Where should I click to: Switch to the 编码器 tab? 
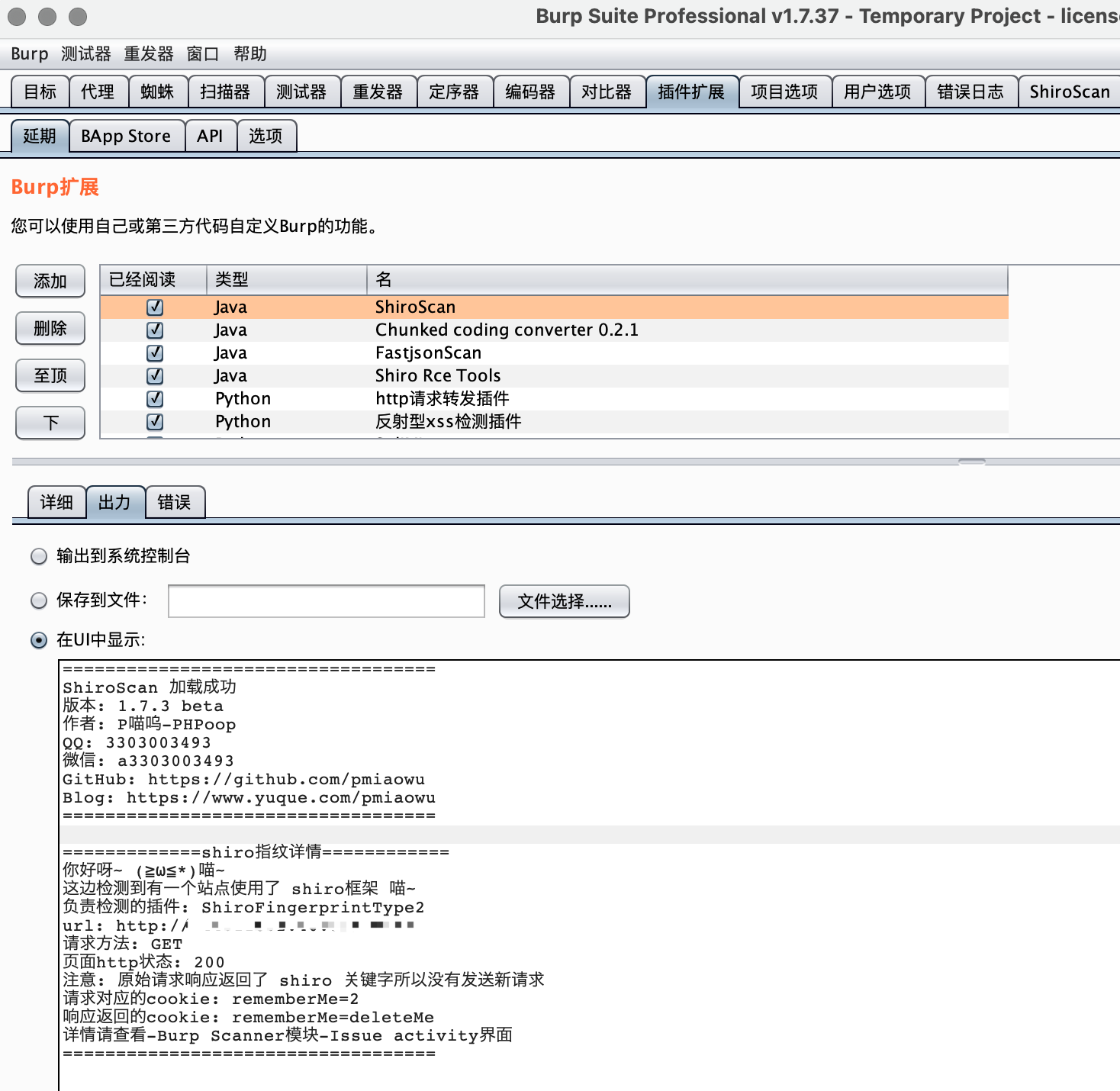click(x=531, y=92)
